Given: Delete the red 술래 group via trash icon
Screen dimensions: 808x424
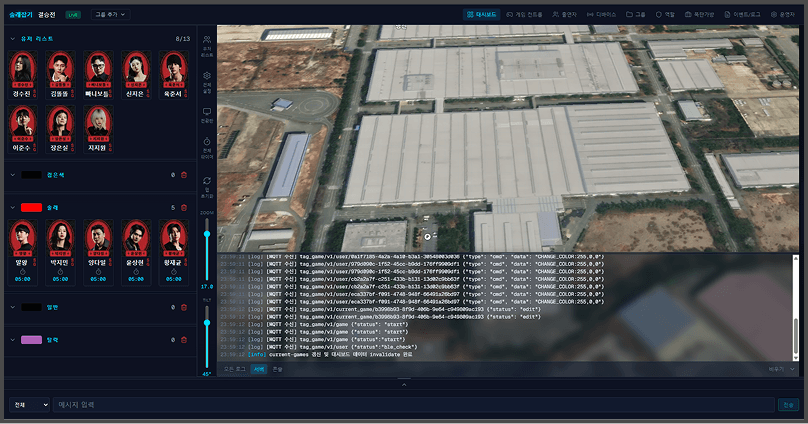Looking at the screenshot, I should pyautogui.click(x=184, y=208).
